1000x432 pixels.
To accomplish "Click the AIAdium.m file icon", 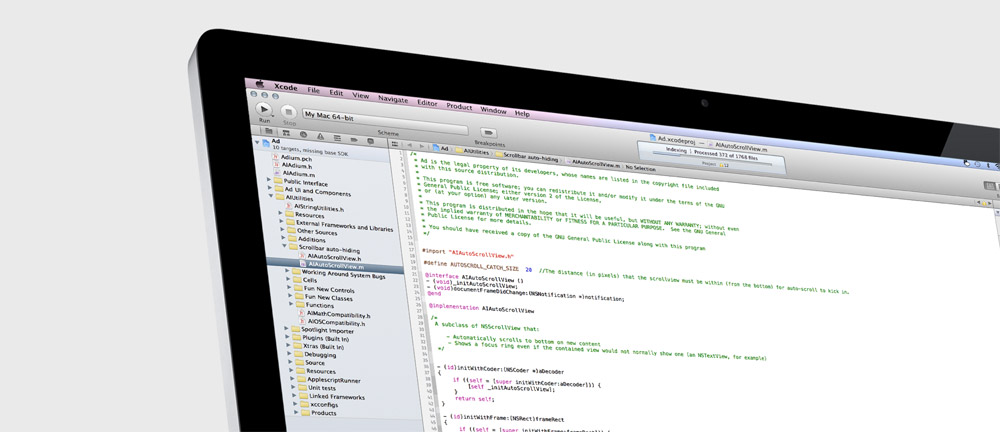I will (x=277, y=172).
